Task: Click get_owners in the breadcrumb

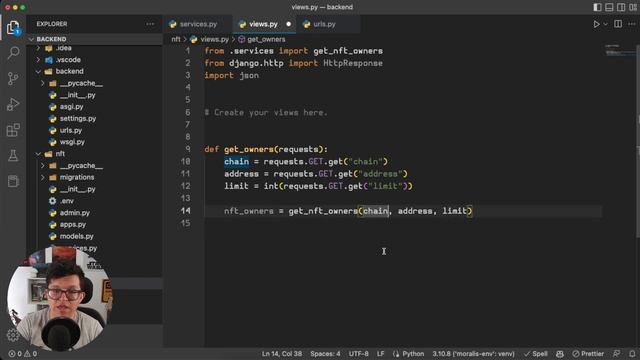Action: click(x=266, y=39)
